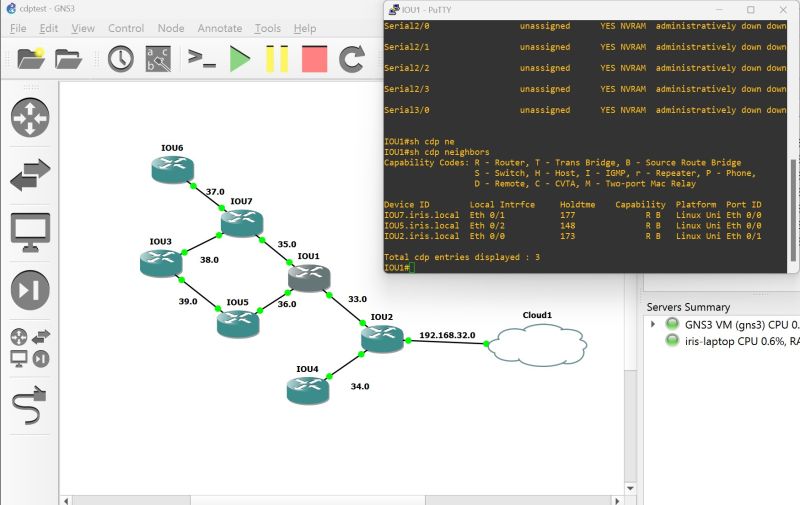Screen dimensions: 800x505
Task: Select the Cloud1 node
Action: pos(538,344)
